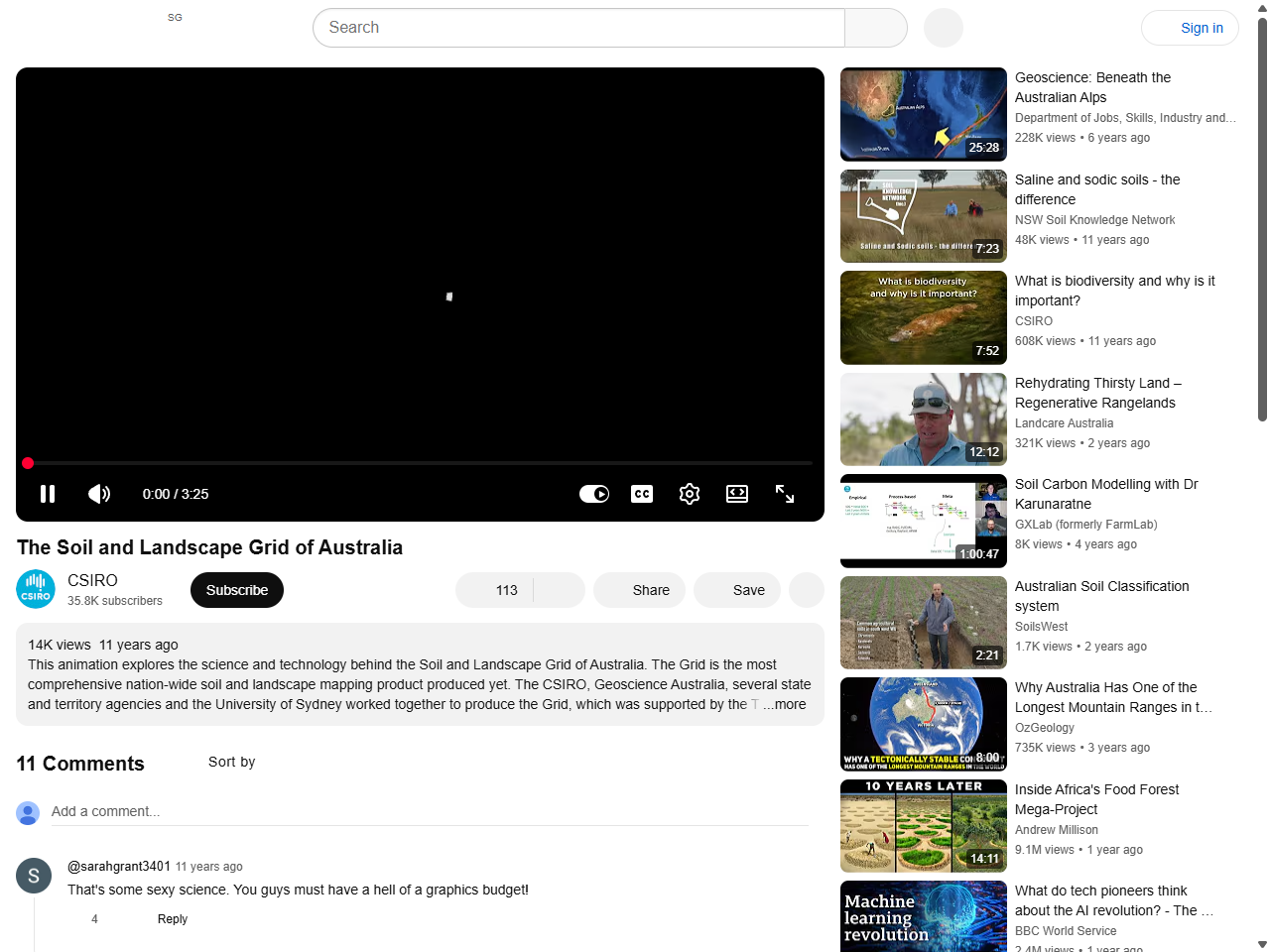Screen dimensions: 1270x952
Task: Enter full screen mode
Action: 785,494
